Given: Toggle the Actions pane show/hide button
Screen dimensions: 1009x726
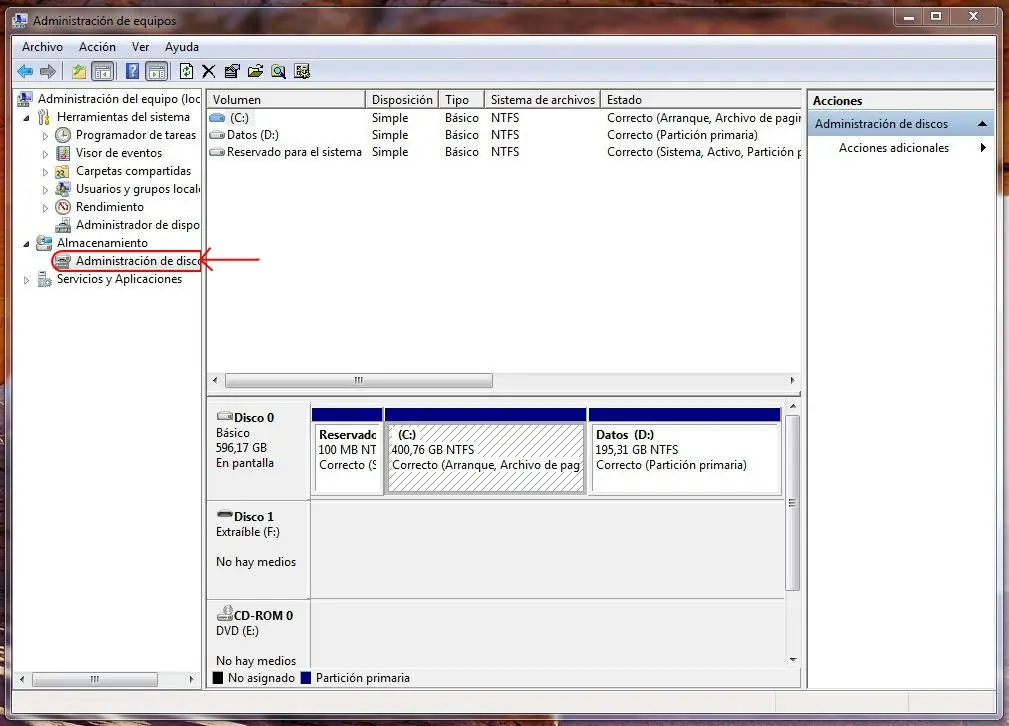Looking at the screenshot, I should pyautogui.click(x=156, y=71).
